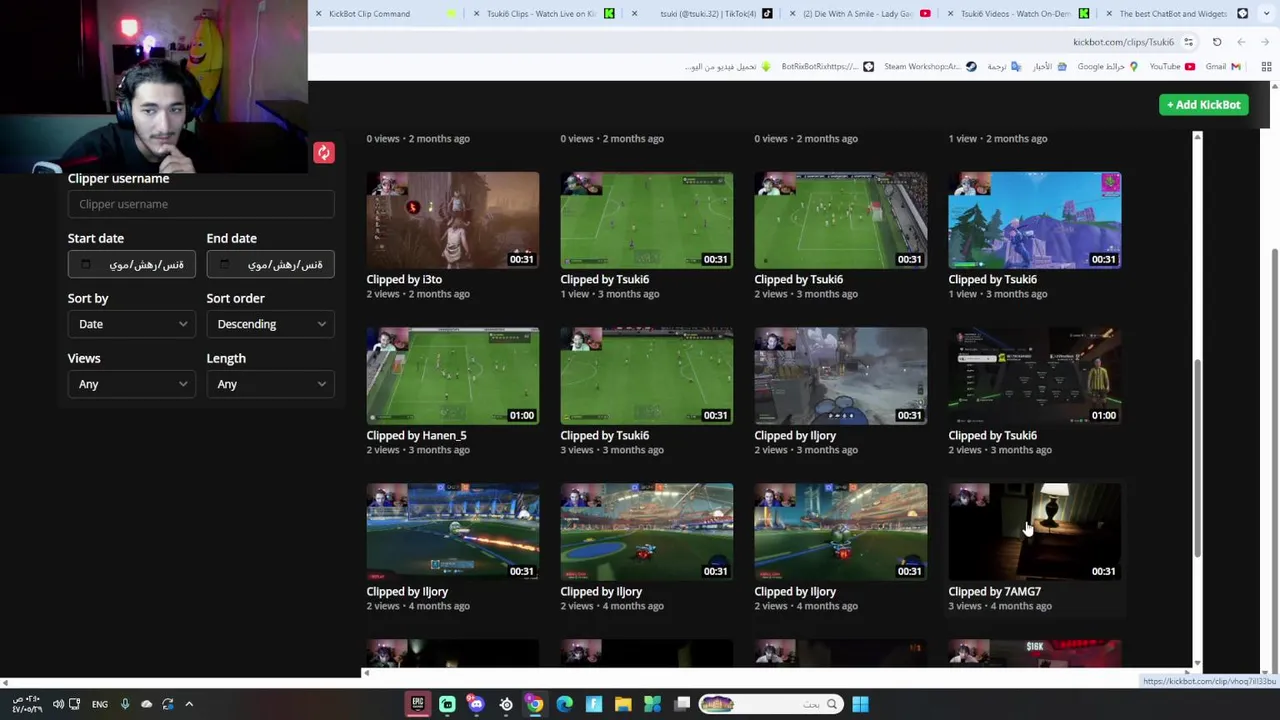Screen dimensions: 1280x720
Task: Open the volume icon in the system tray
Action: point(58,704)
